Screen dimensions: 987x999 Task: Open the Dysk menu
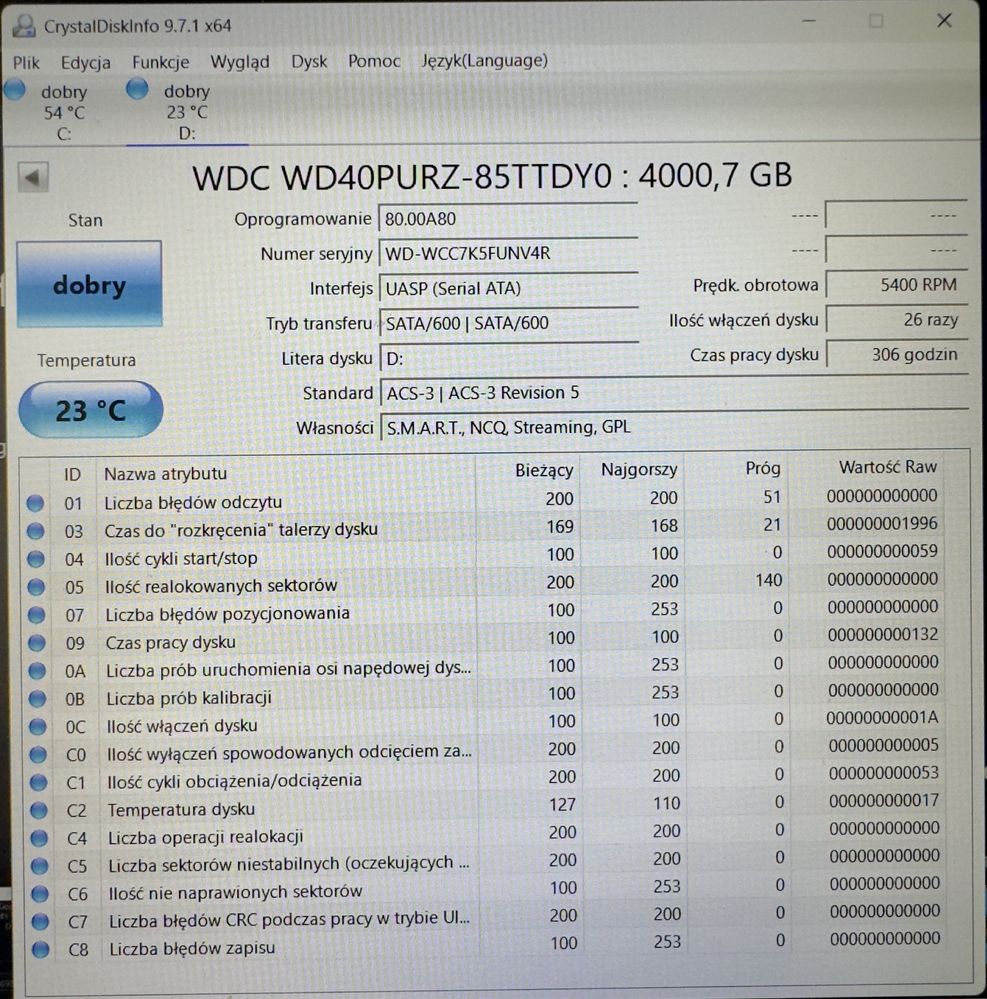click(x=309, y=61)
